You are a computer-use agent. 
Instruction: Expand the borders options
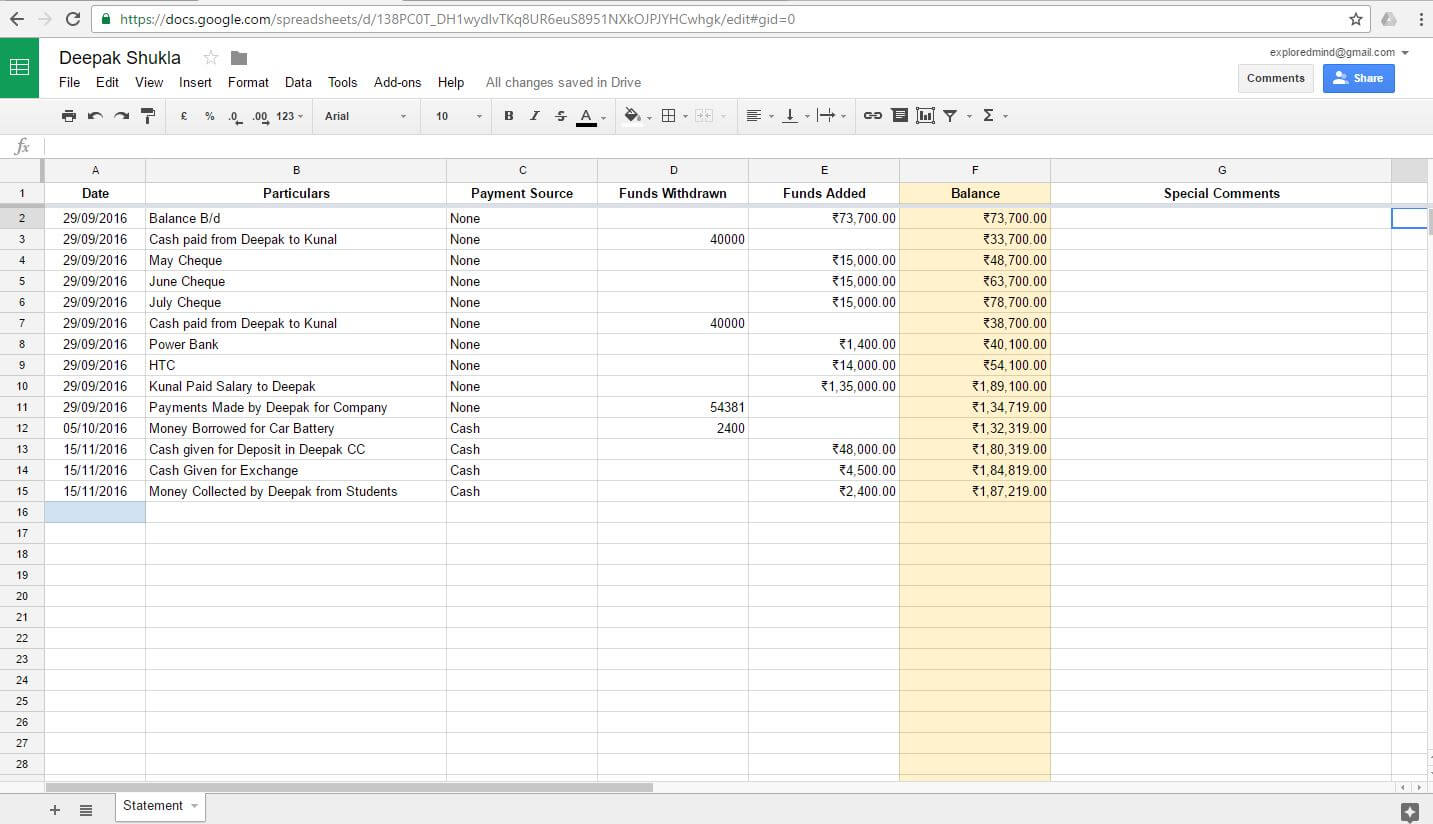(x=686, y=115)
